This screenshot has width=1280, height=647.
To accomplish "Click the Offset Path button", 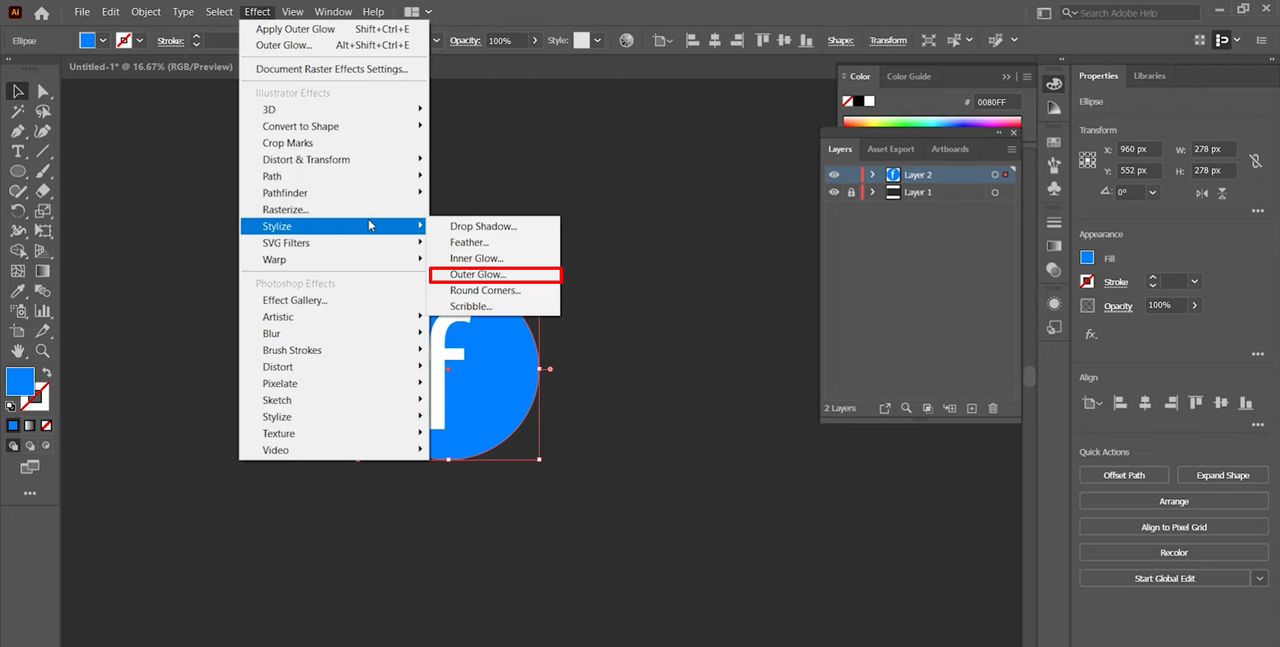I will [x=1124, y=475].
